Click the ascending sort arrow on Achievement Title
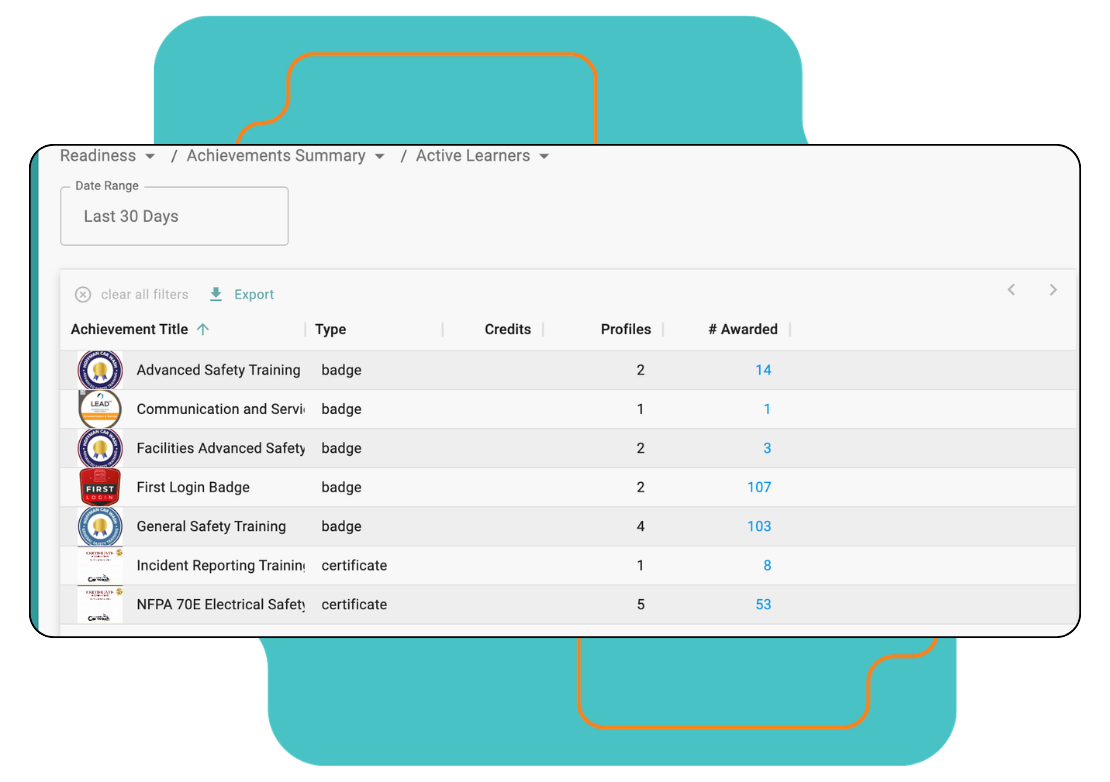Image resolution: width=1110 pixels, height=782 pixels. tap(203, 329)
